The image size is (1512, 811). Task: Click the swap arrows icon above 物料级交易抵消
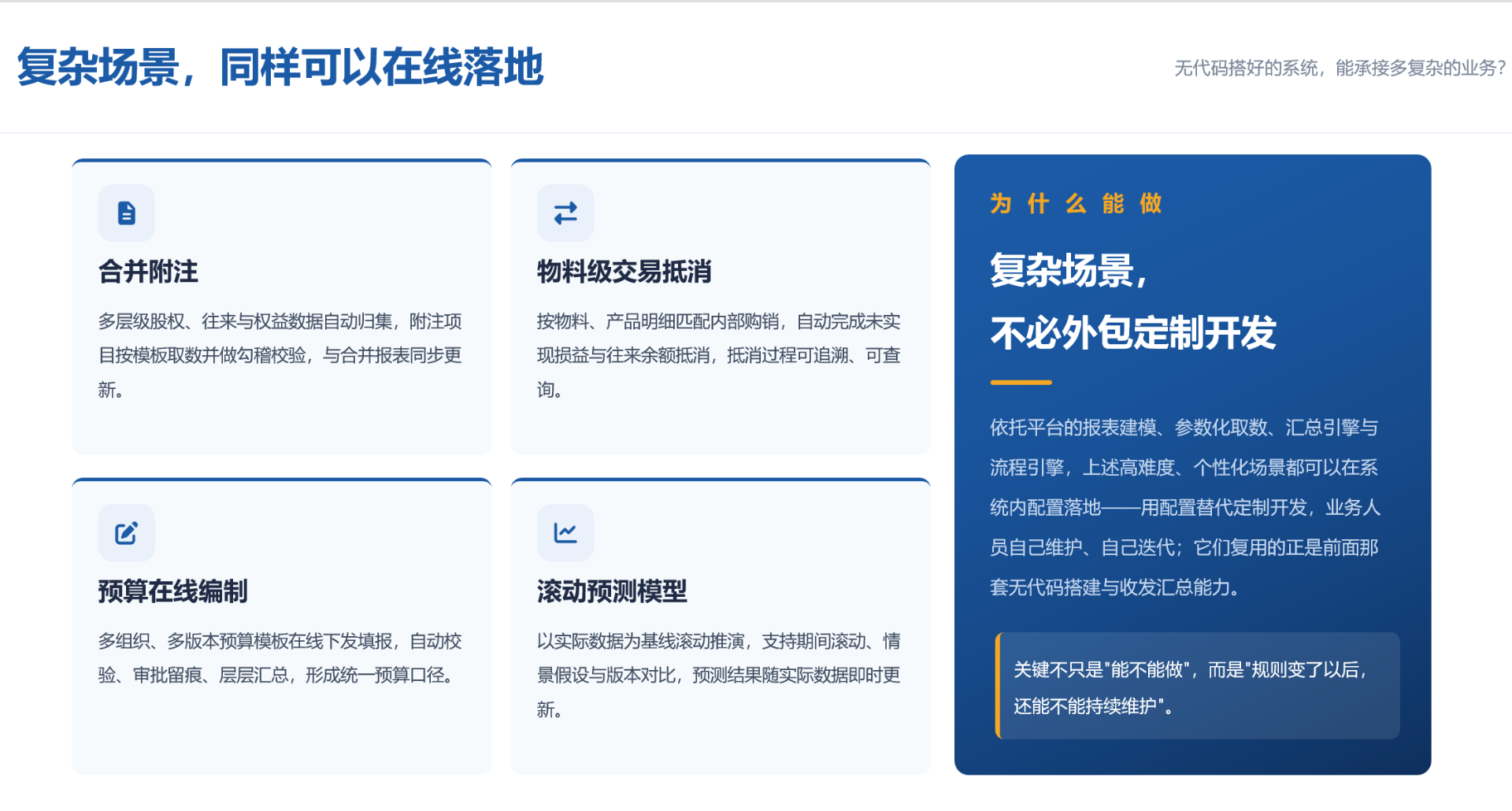(565, 213)
